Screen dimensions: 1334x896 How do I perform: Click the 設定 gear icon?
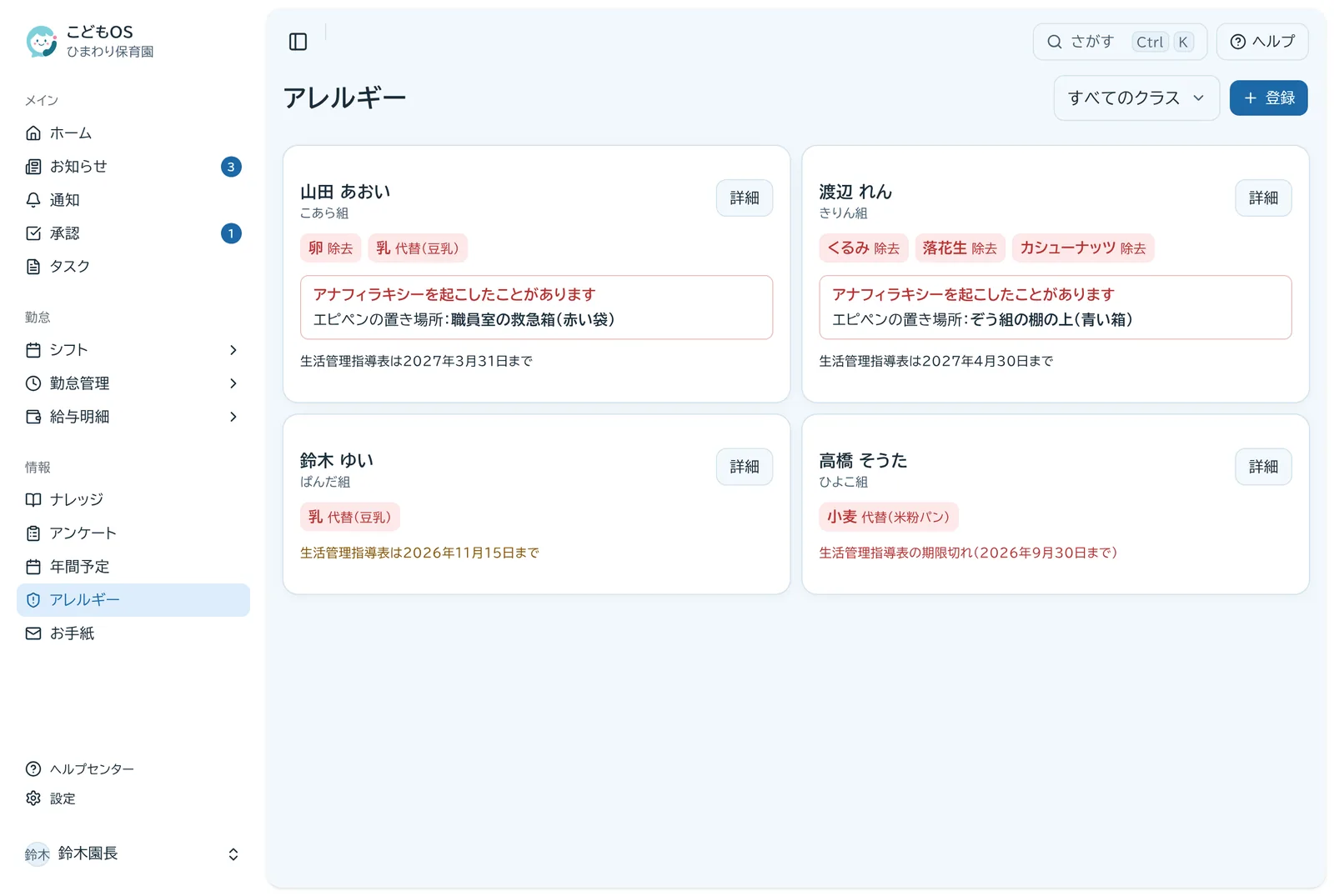pos(33,798)
